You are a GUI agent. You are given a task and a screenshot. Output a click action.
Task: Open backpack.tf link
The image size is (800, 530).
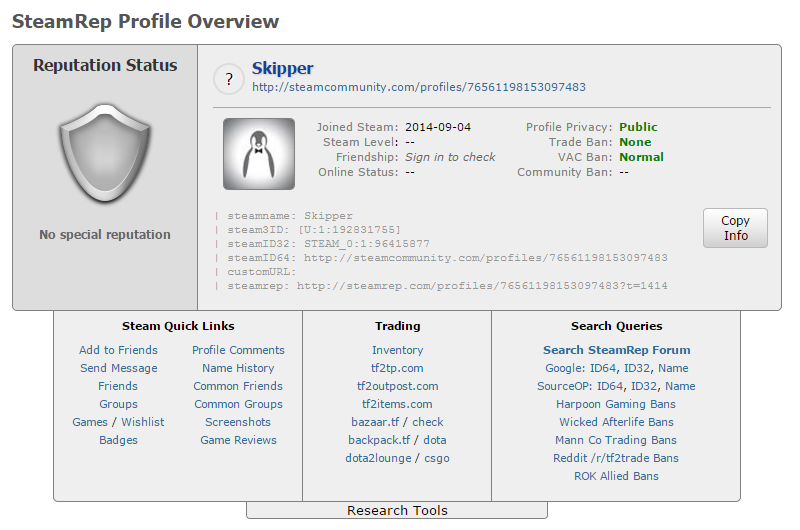379,440
